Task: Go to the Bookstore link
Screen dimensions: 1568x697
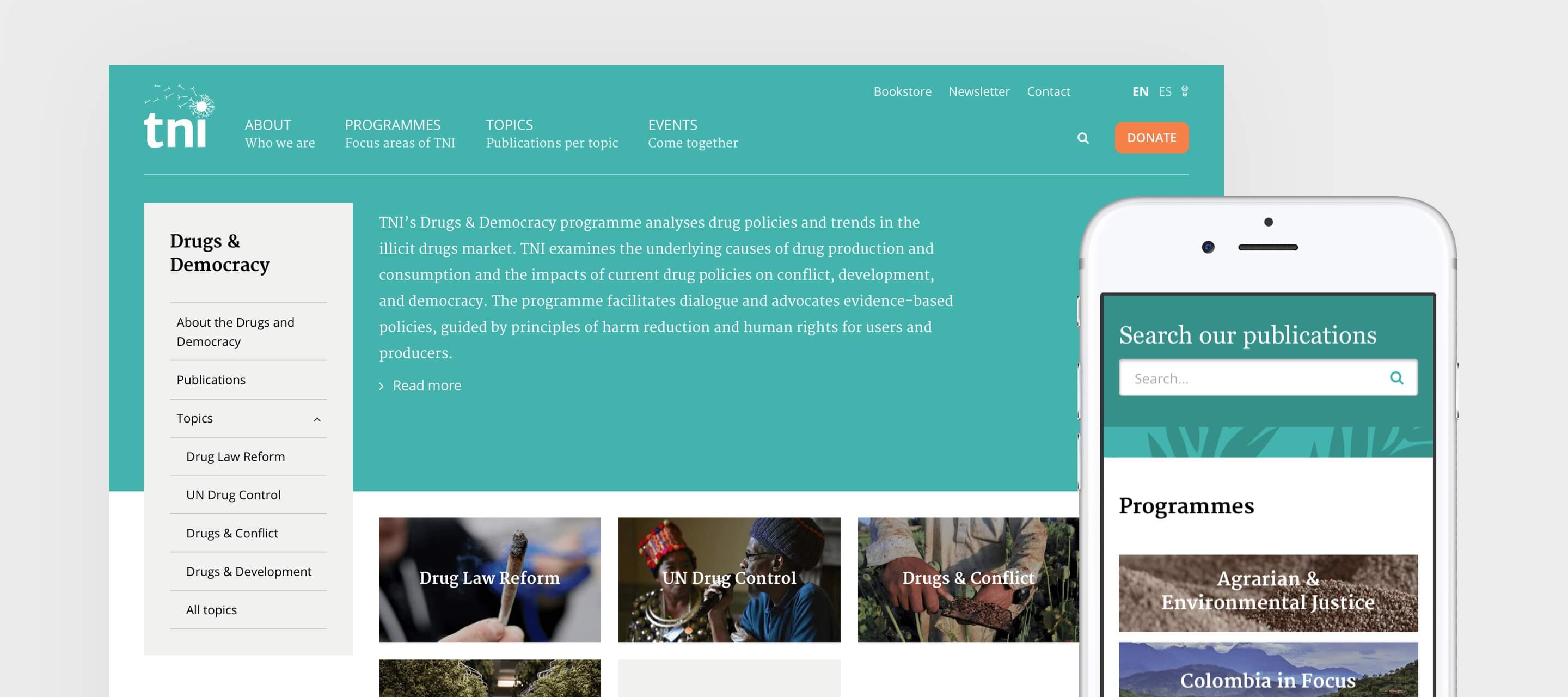Action: click(902, 91)
